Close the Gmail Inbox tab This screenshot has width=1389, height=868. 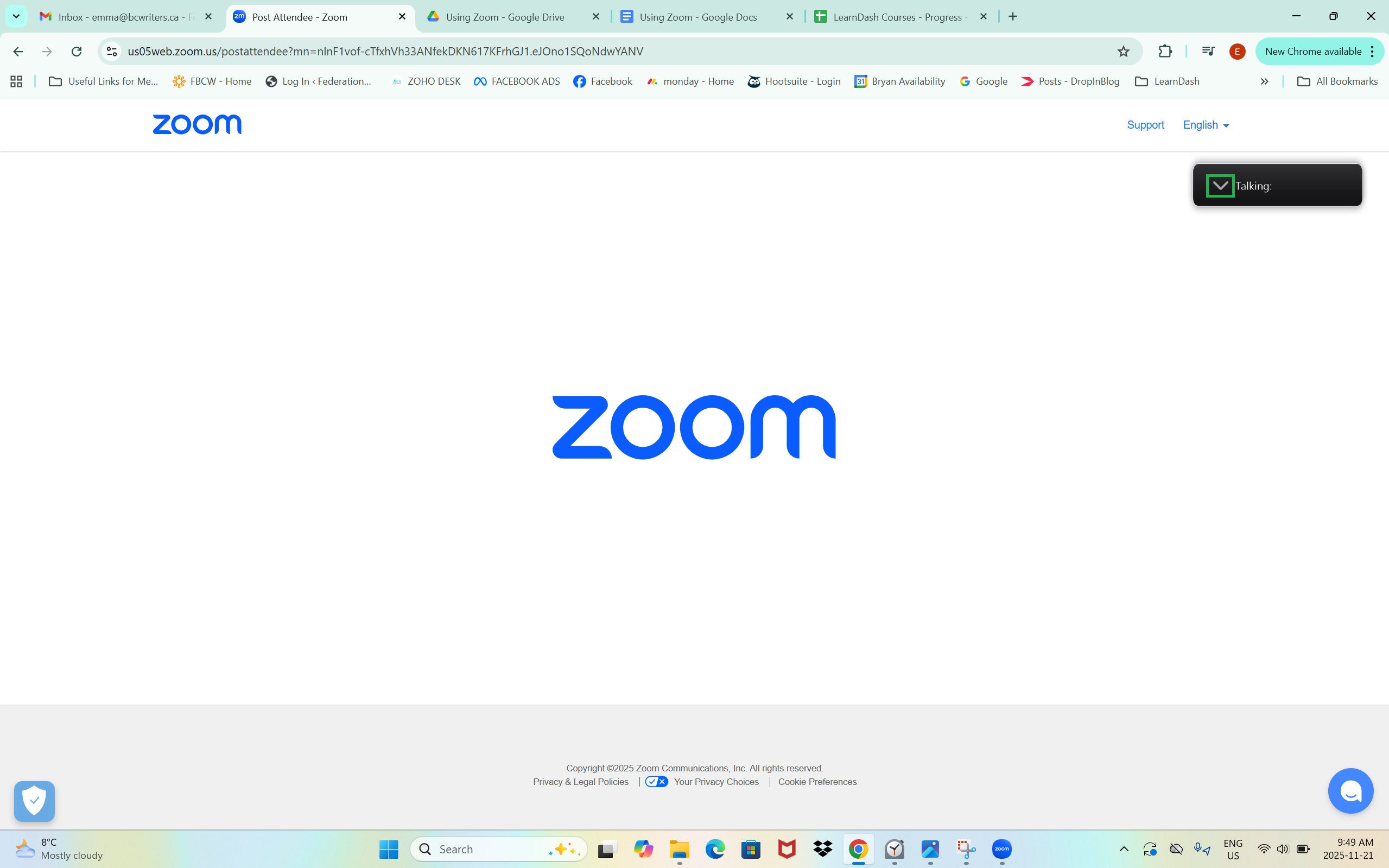(208, 17)
